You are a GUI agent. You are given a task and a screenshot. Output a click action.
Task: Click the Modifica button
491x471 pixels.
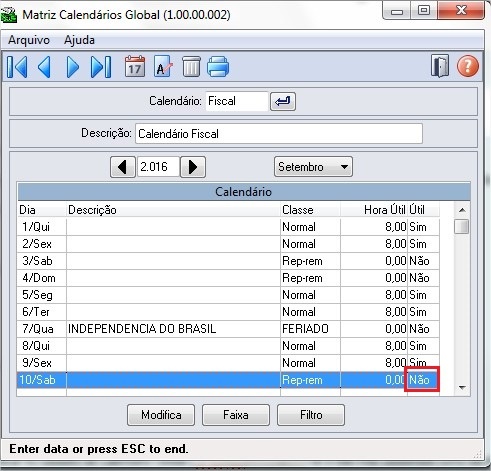coord(161,415)
